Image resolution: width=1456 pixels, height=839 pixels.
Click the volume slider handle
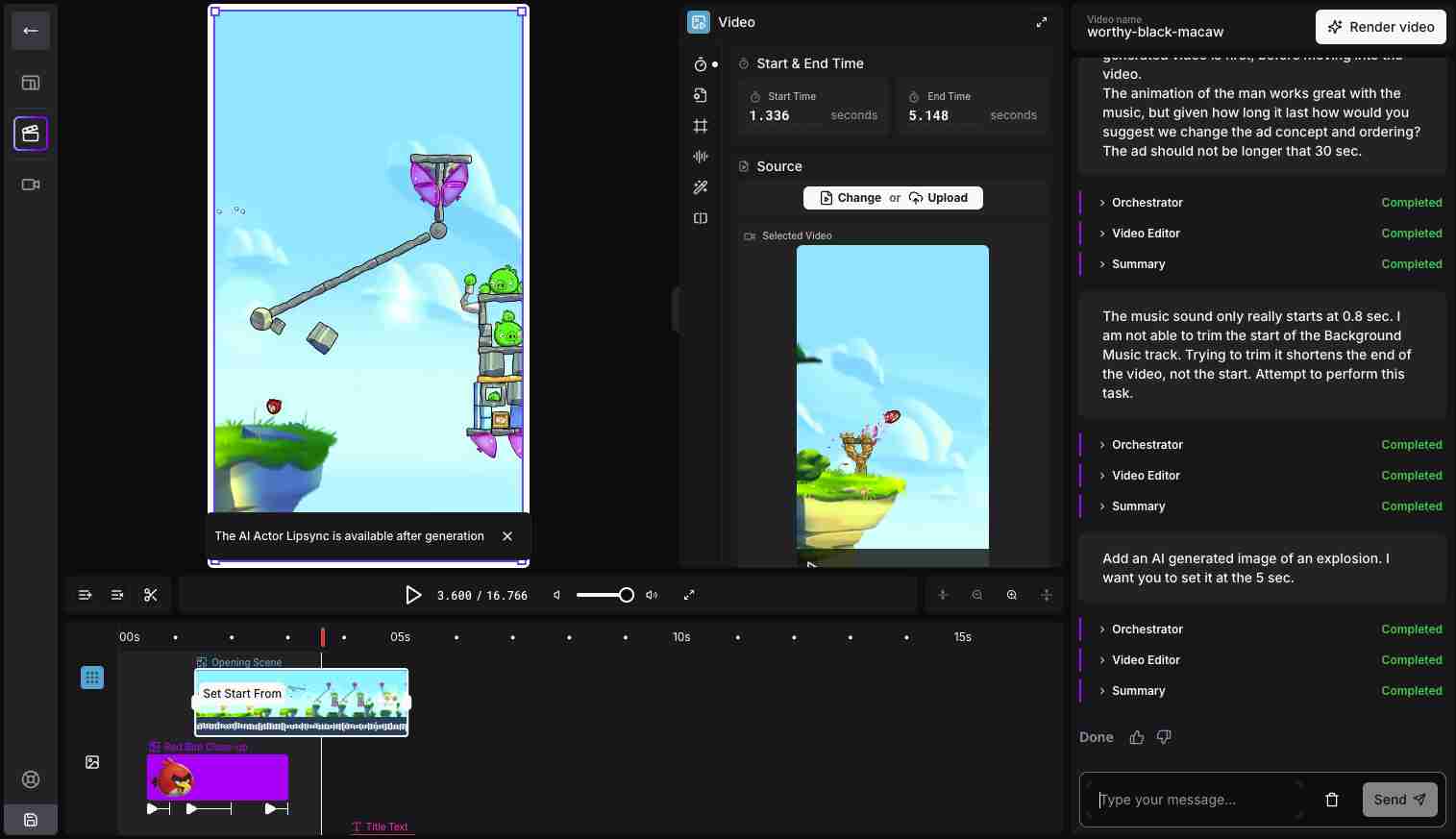coord(627,595)
